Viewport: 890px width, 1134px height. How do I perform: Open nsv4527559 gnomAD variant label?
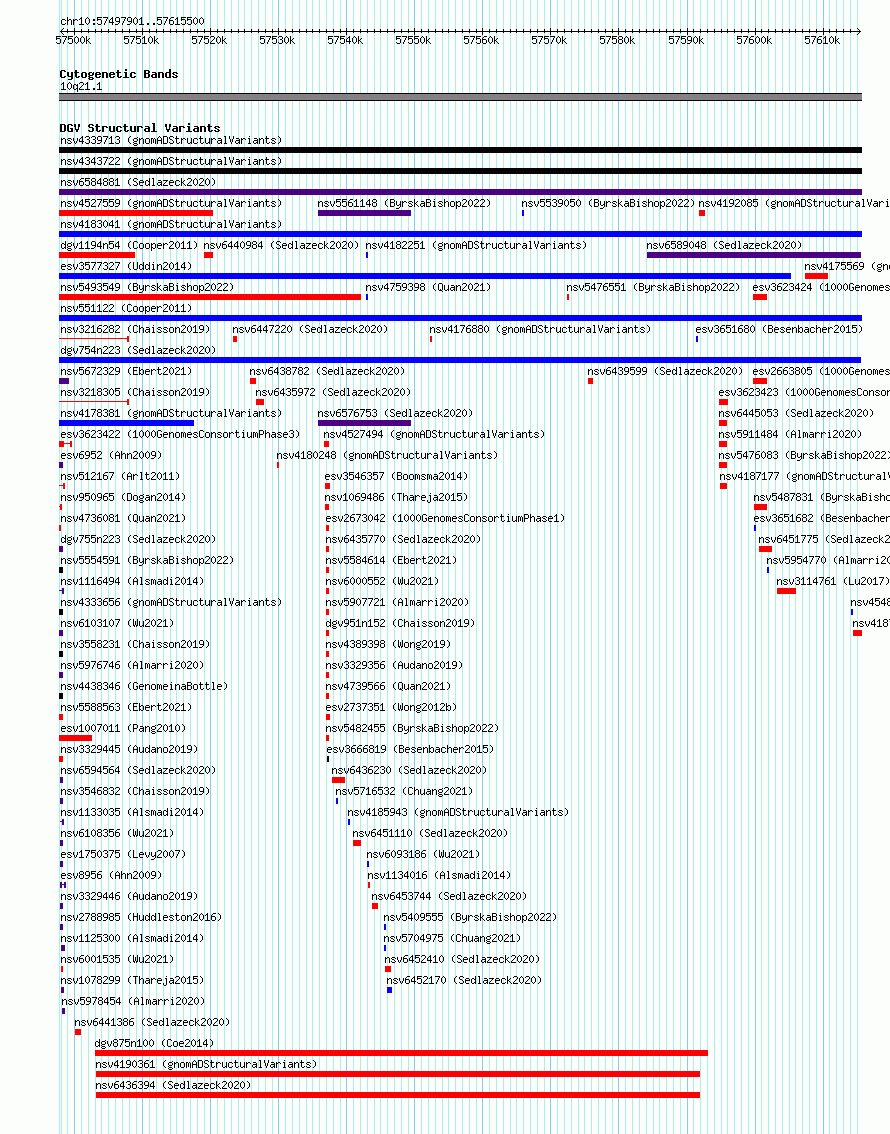click(171, 203)
